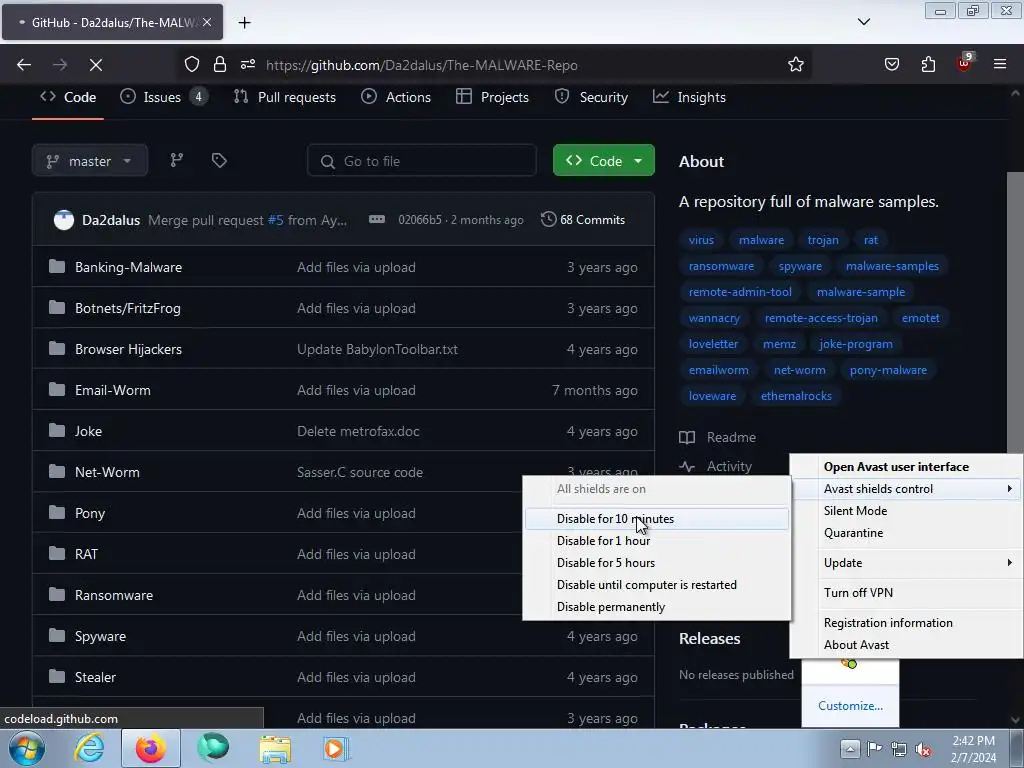Open the Botnets/FritzFrog folder
The image size is (1024, 768).
coord(127,308)
